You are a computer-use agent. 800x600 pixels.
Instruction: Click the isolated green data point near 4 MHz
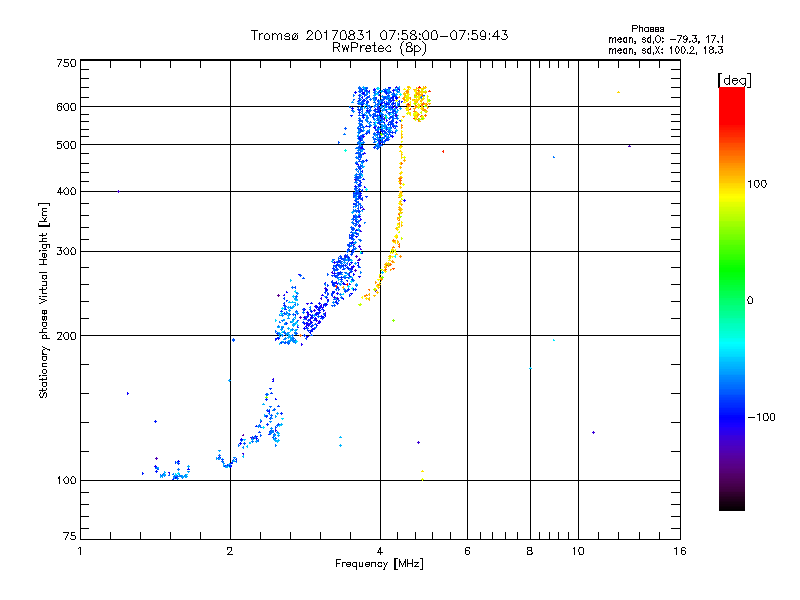point(393,320)
